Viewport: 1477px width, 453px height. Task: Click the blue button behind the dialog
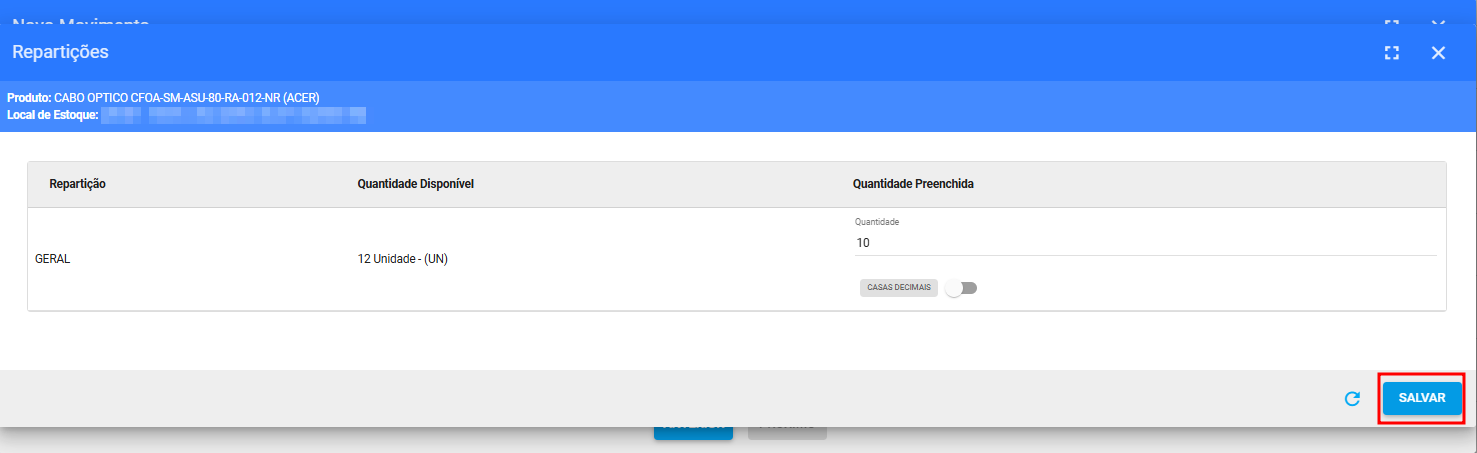(693, 433)
